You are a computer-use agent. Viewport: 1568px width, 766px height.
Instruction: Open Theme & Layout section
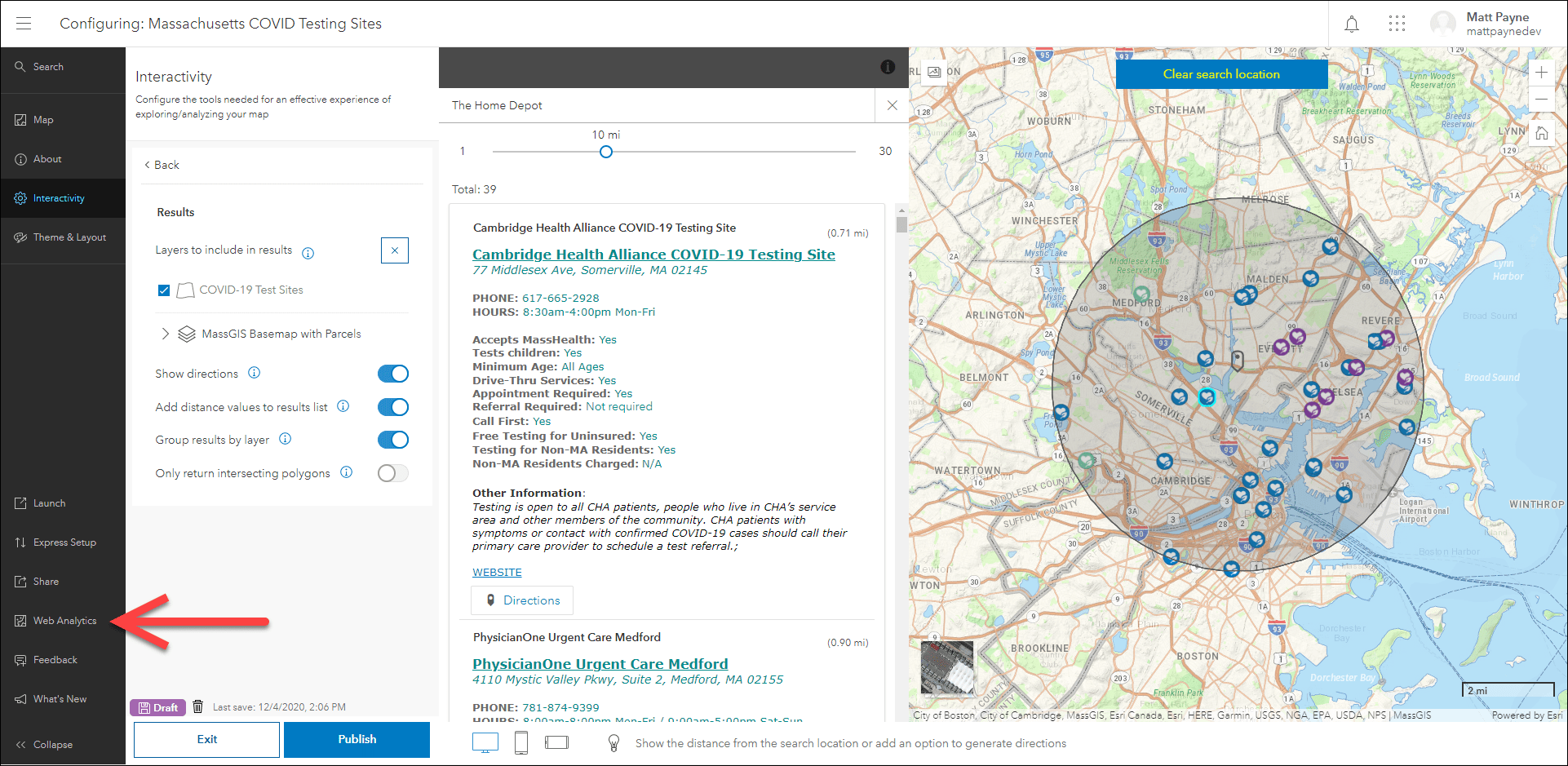(63, 237)
